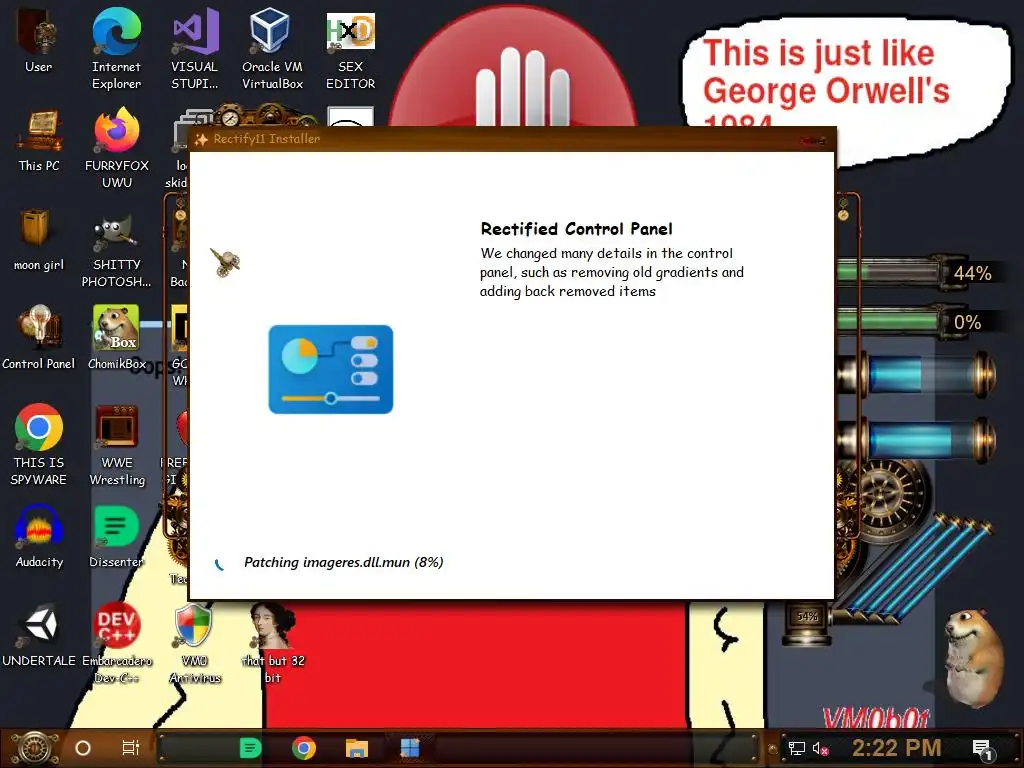
Task: Open This PC desktop icon
Action: tap(39, 140)
